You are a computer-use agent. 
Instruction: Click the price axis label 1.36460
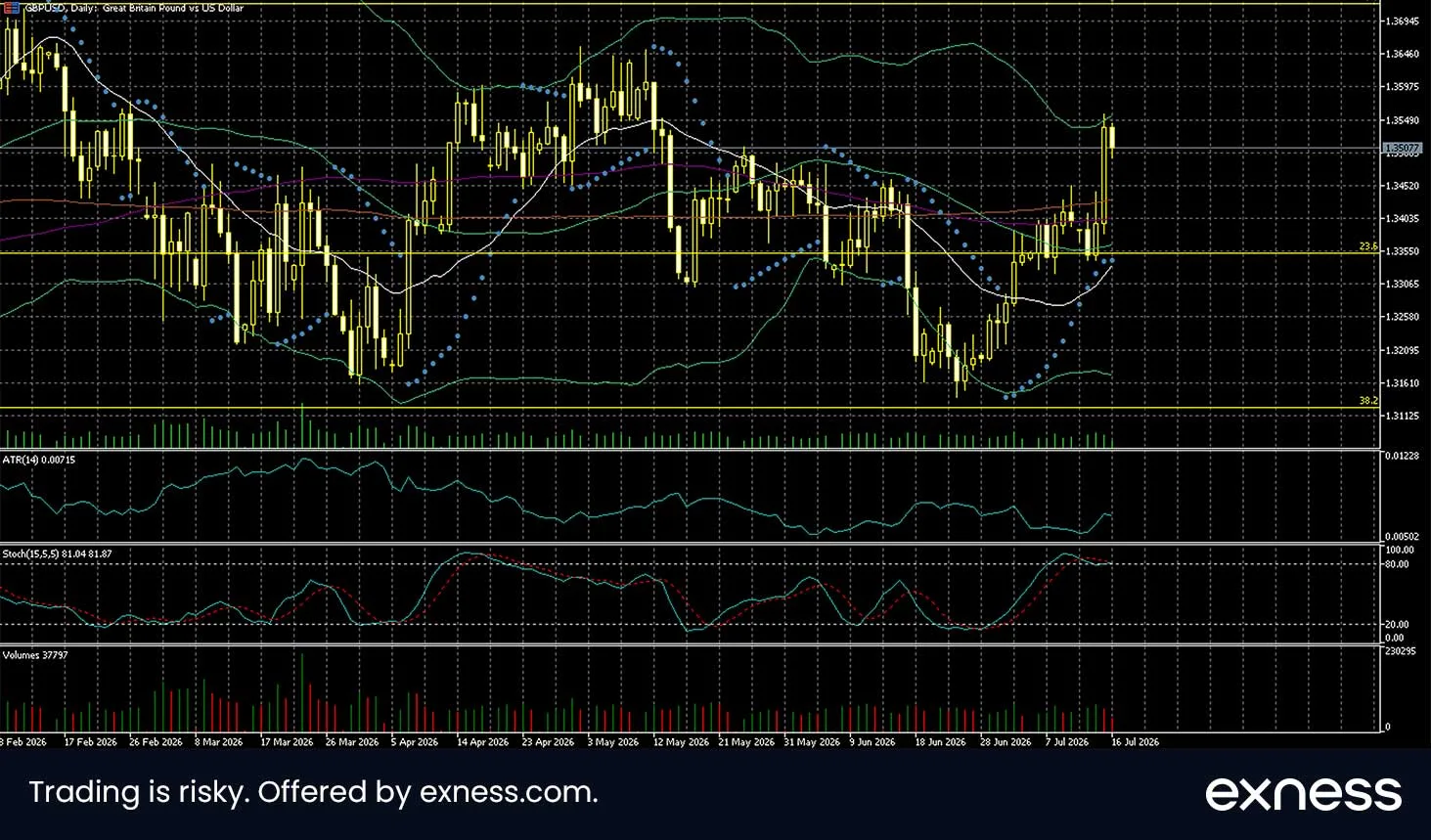(1403, 54)
